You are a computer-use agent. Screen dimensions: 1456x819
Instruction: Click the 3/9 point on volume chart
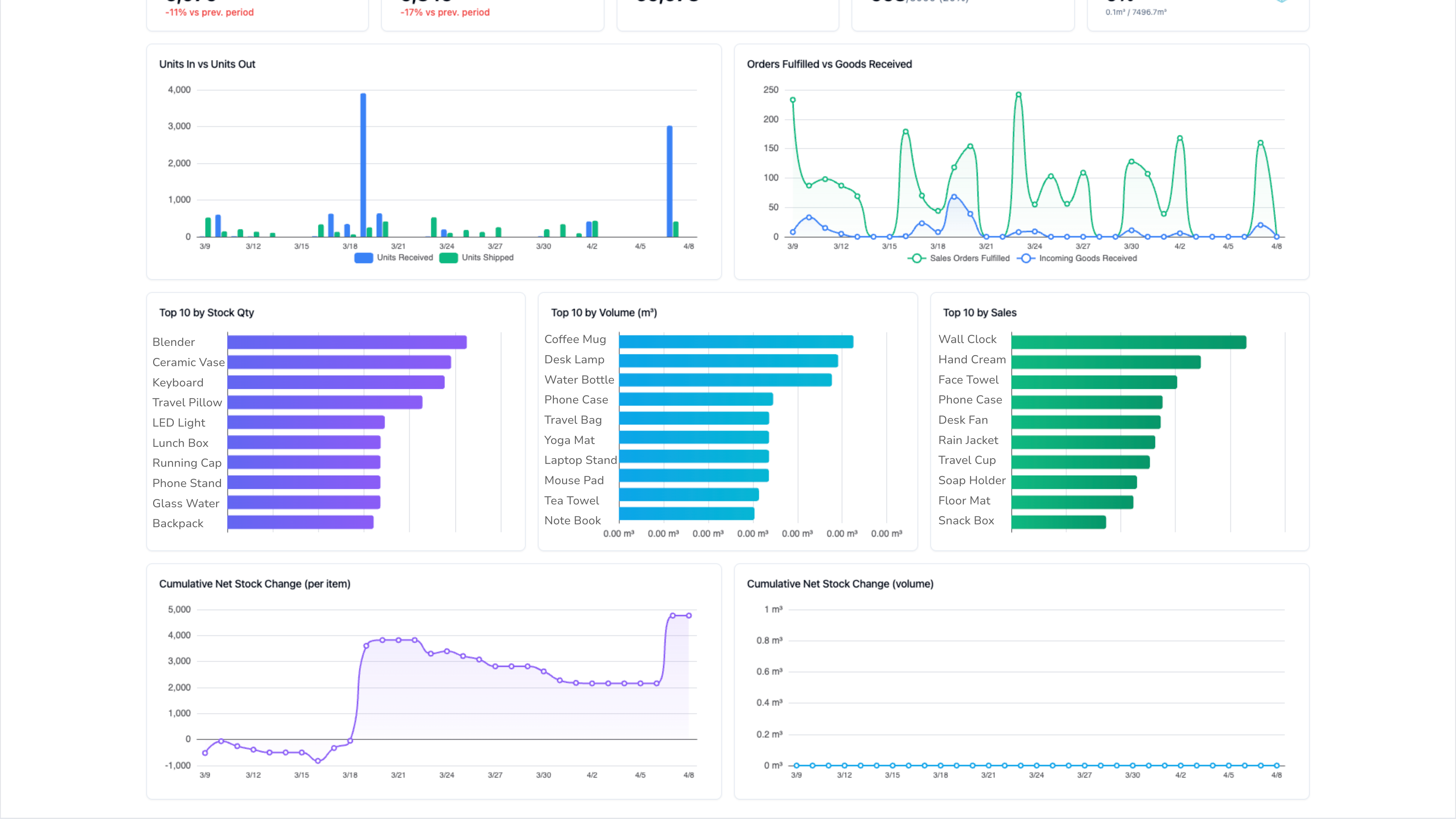coord(796,765)
